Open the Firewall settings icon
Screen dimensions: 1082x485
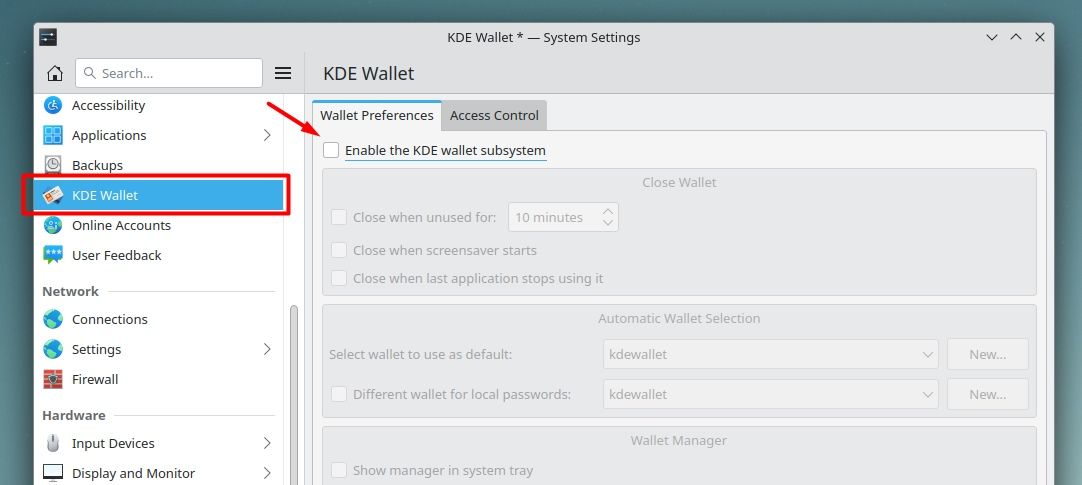[53, 379]
